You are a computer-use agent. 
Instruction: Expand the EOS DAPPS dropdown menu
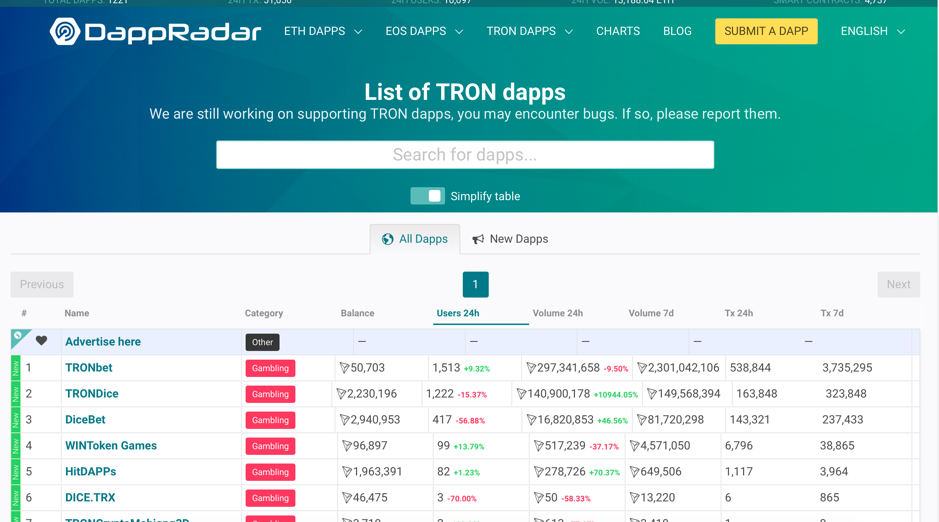click(424, 31)
